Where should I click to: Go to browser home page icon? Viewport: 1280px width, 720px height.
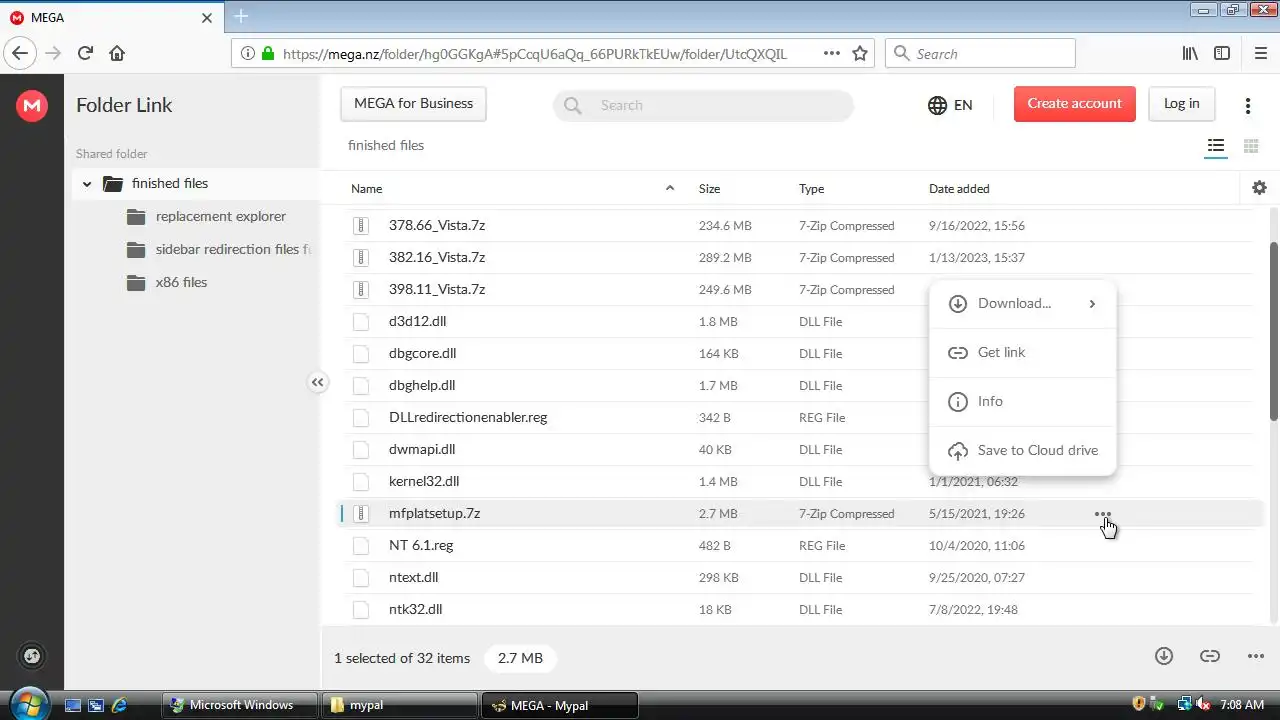pyautogui.click(x=117, y=54)
